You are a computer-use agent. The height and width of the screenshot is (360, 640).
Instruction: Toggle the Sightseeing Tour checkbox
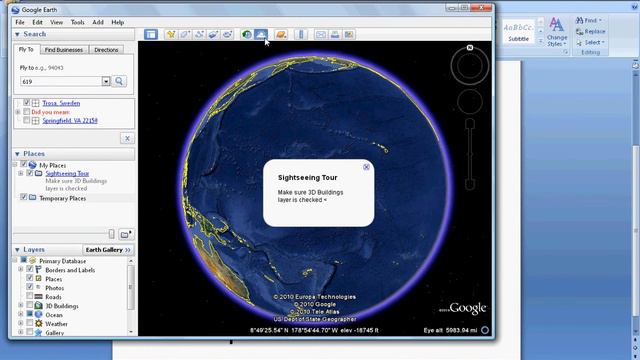(29, 173)
